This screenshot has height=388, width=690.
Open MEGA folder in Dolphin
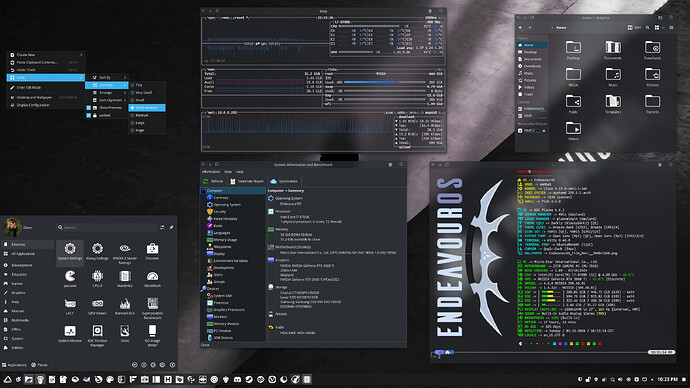(573, 77)
